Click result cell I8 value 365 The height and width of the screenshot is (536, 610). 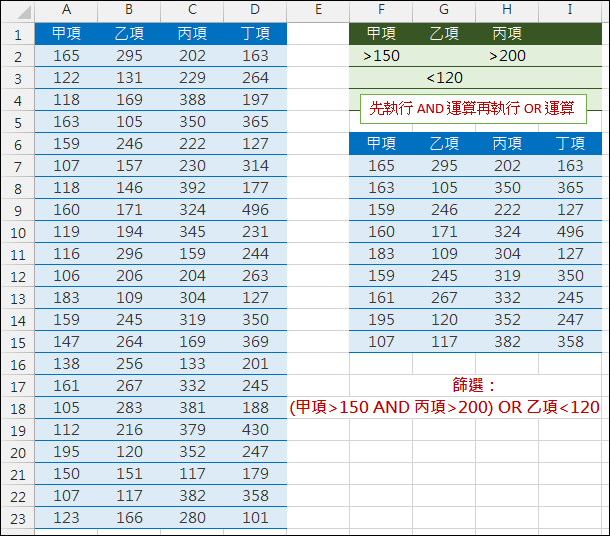click(x=570, y=188)
